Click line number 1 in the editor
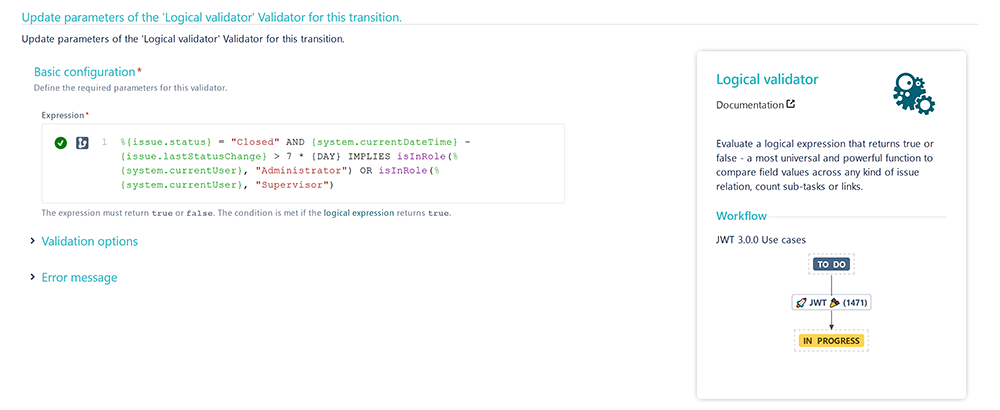The image size is (1000, 410). 105,142
